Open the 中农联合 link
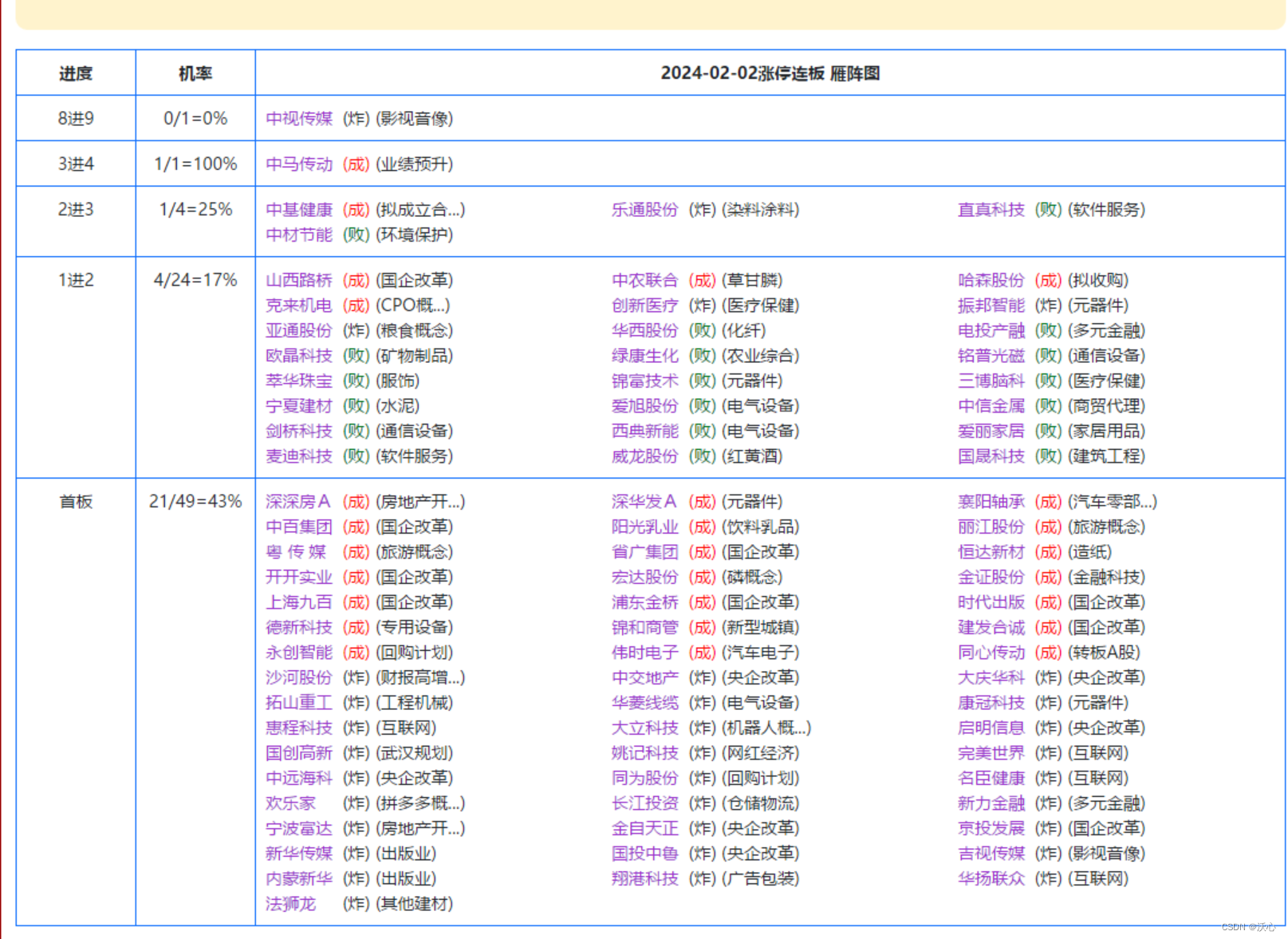The width and height of the screenshot is (1288, 939). pyautogui.click(x=645, y=280)
